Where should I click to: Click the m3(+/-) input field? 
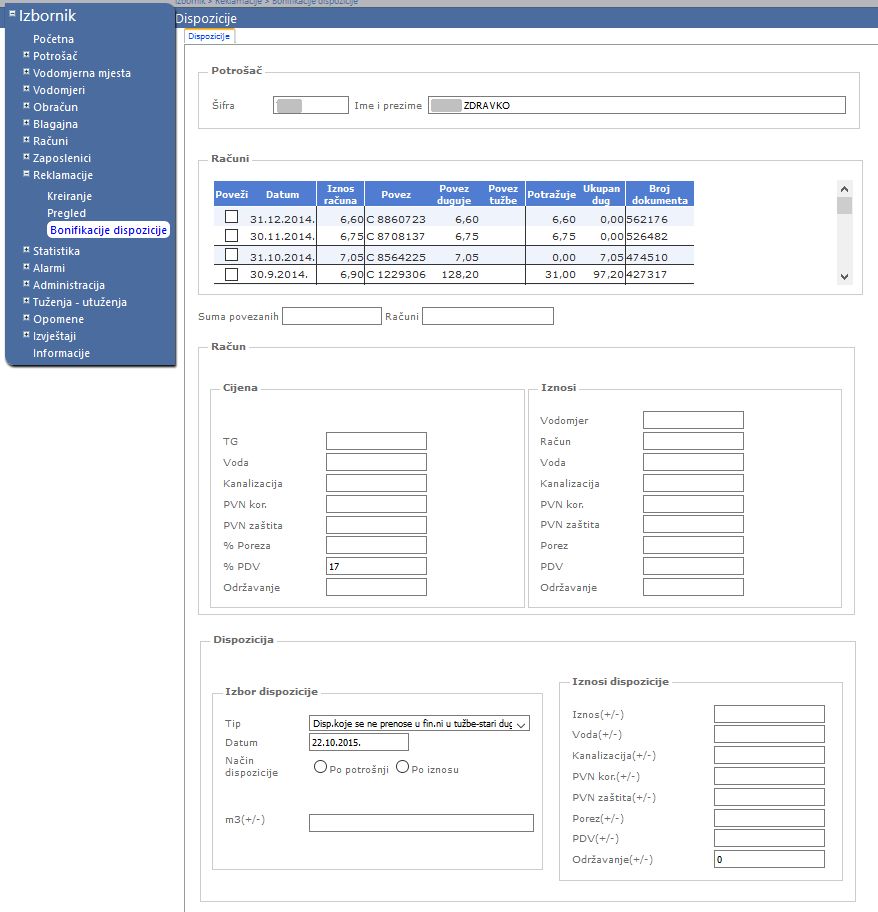pyautogui.click(x=421, y=823)
